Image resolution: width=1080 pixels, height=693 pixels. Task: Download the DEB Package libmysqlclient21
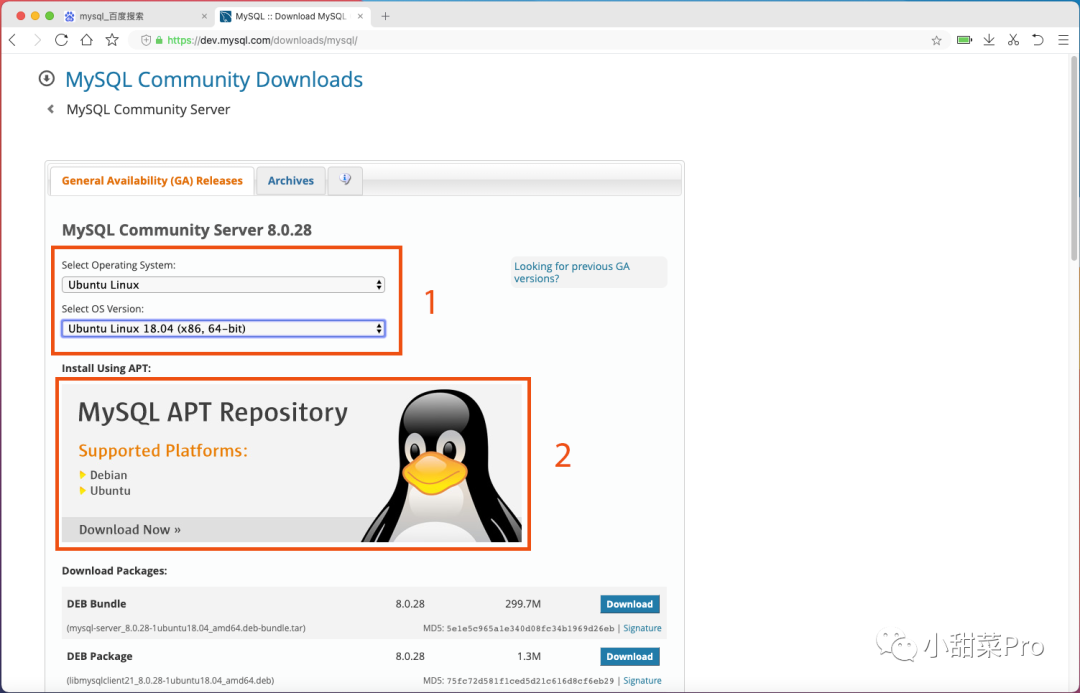tap(630, 656)
